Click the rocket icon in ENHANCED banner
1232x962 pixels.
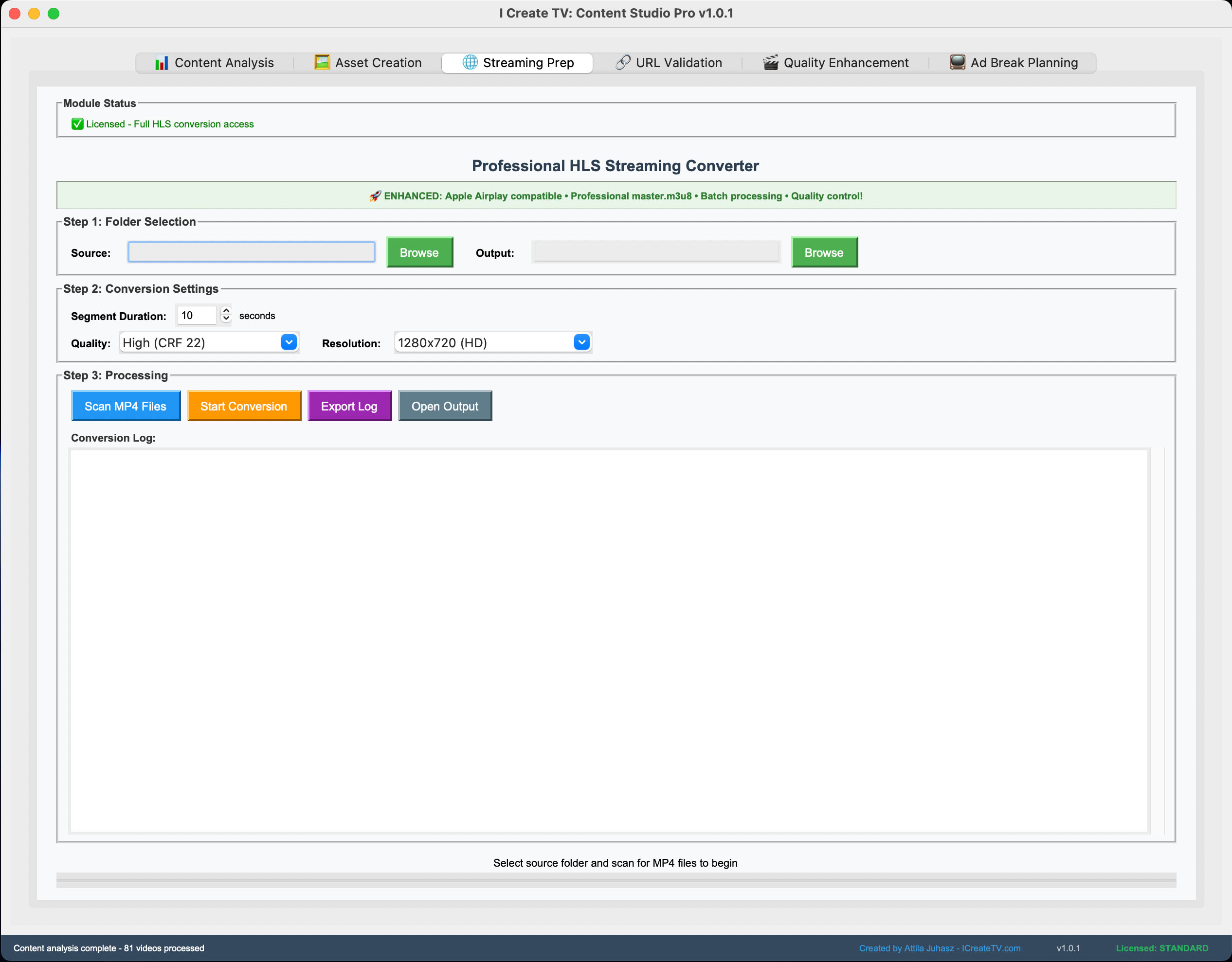[x=375, y=196]
